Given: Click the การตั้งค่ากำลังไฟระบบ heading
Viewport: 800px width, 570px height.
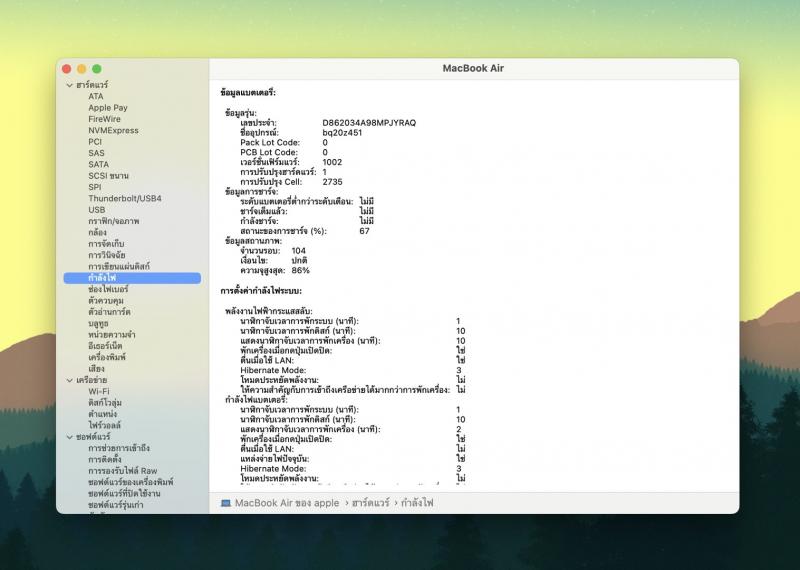Looking at the screenshot, I should coord(261,291).
